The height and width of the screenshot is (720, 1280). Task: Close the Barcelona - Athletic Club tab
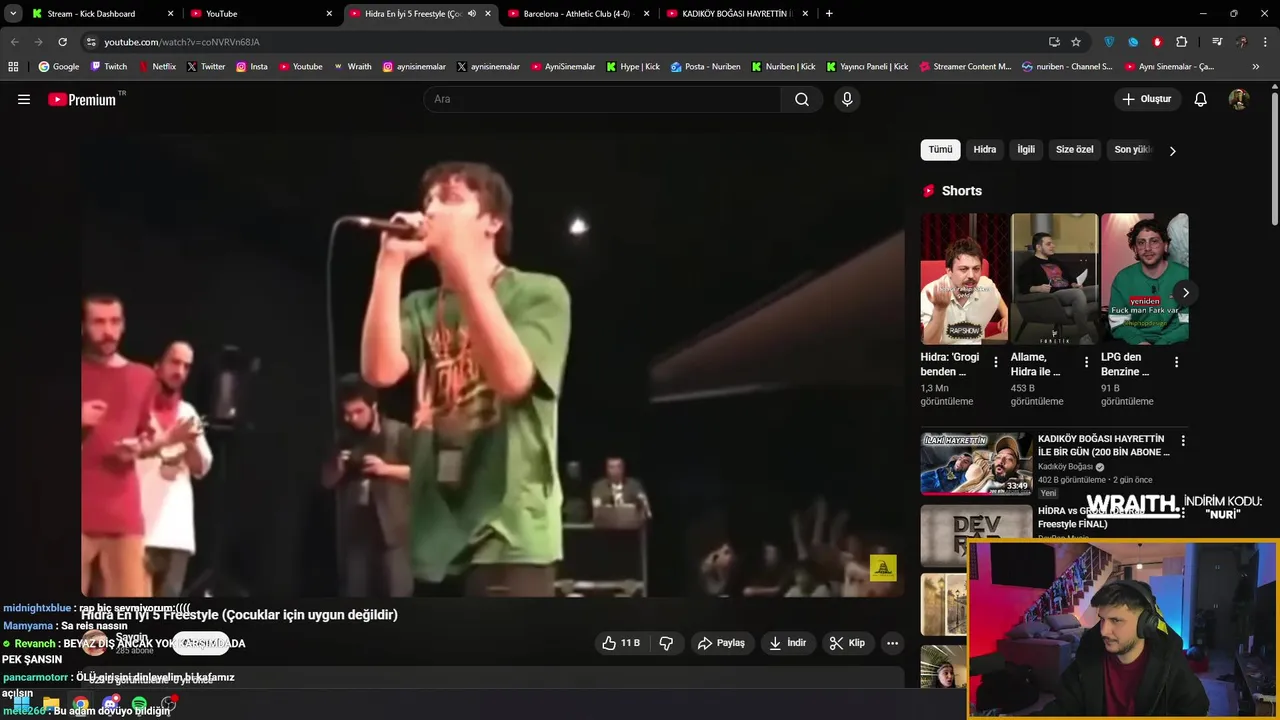[646, 14]
